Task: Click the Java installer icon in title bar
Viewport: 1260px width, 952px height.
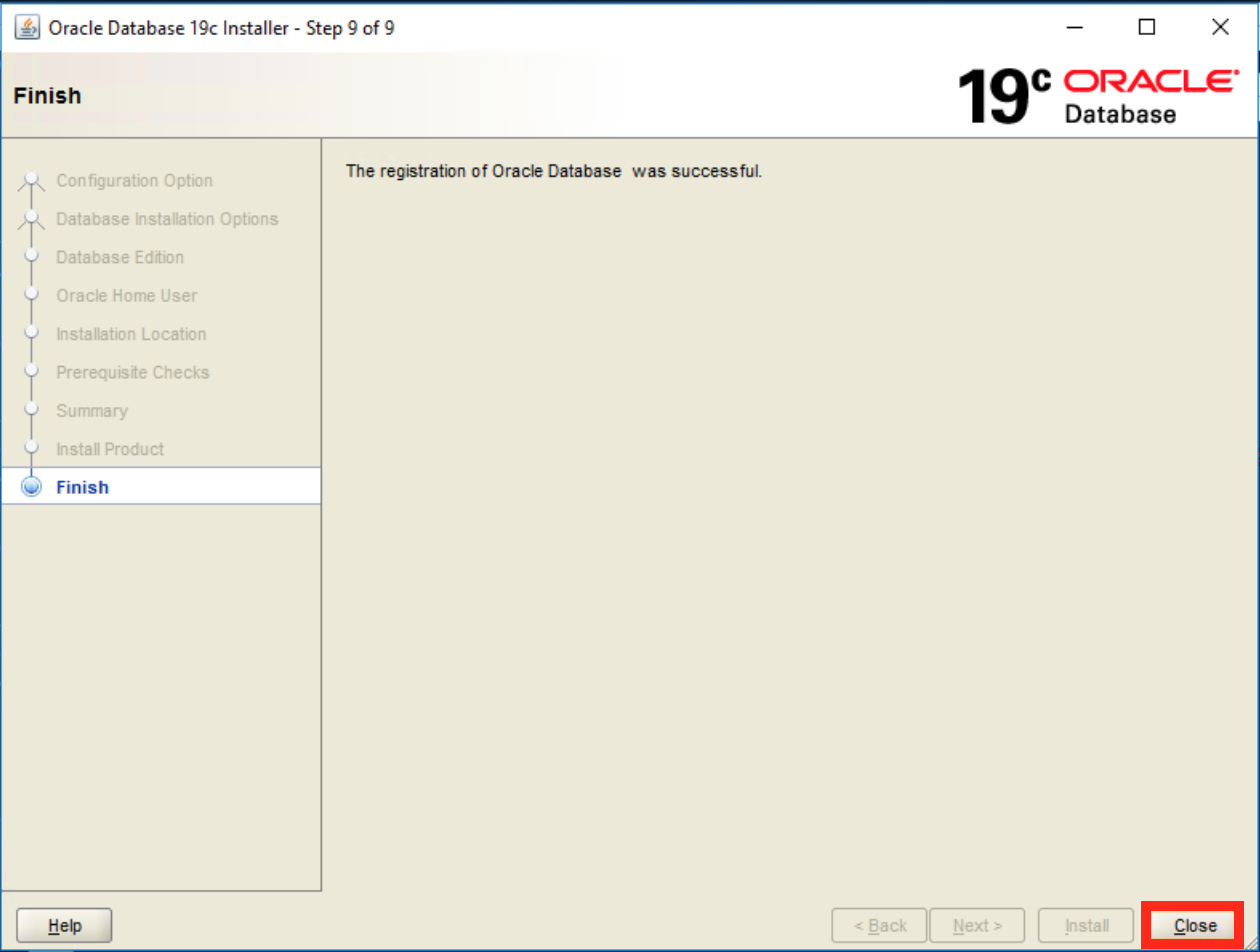Action: coord(26,28)
